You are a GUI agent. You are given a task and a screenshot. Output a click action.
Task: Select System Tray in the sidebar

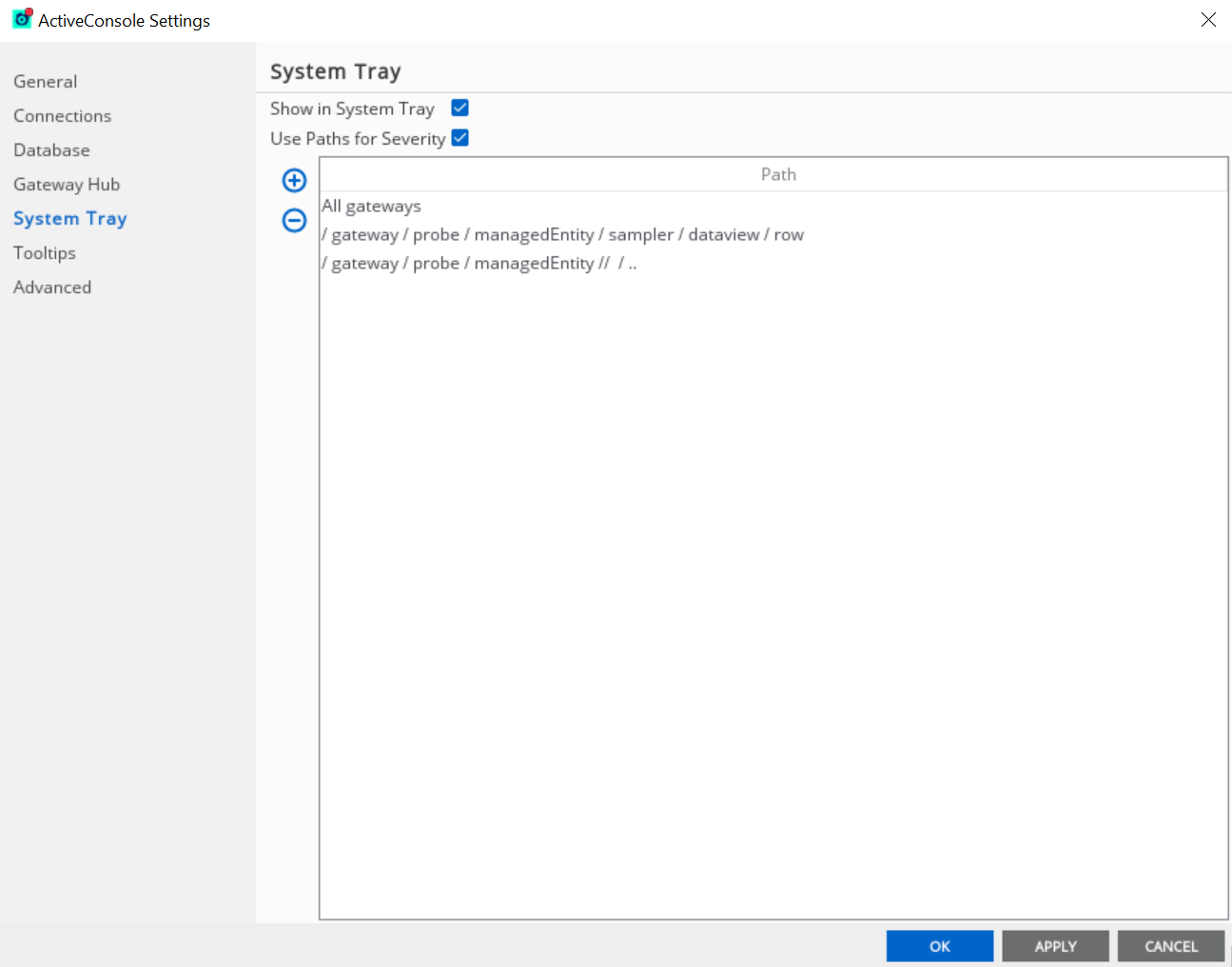[69, 219]
